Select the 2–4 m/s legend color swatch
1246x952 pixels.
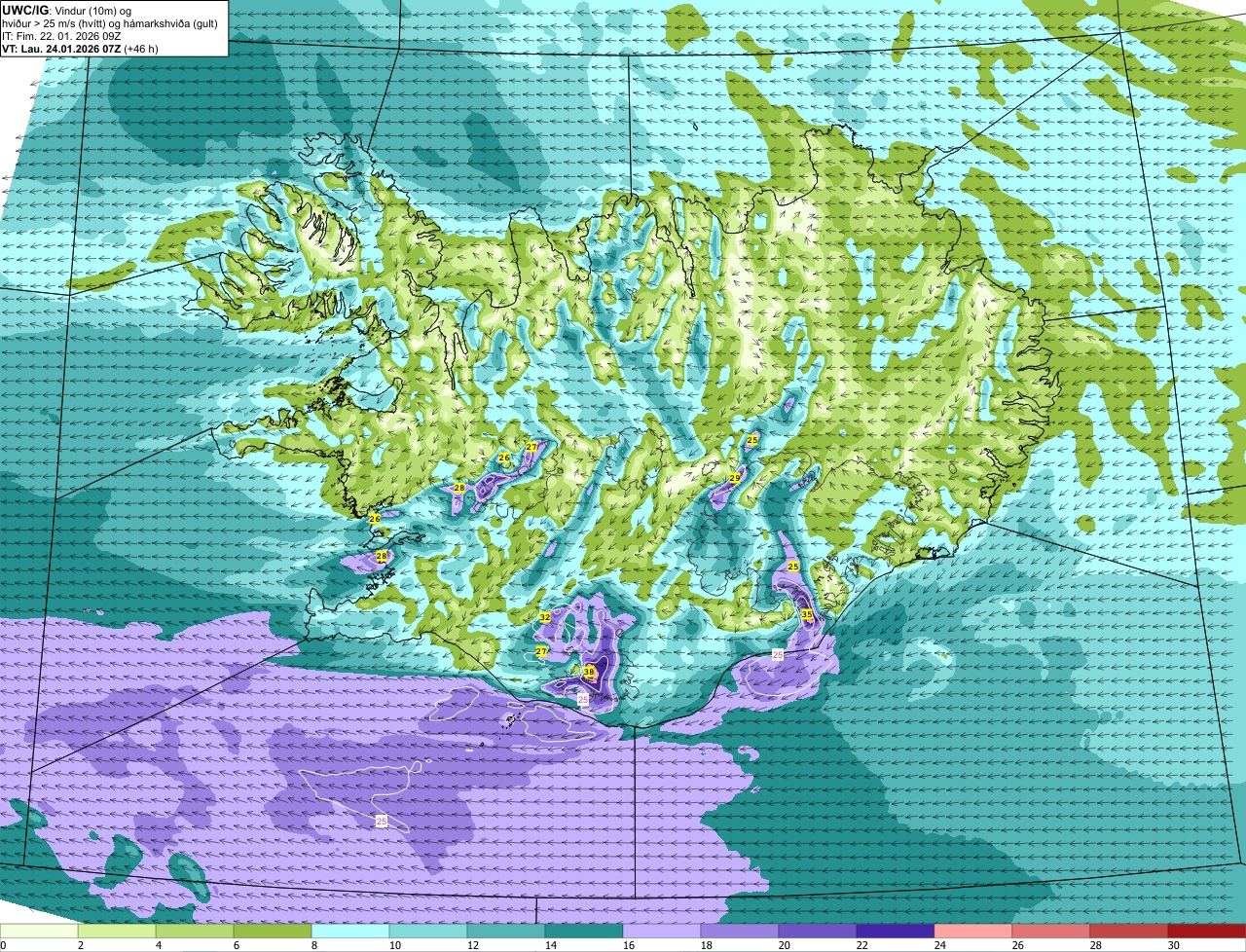point(117,932)
